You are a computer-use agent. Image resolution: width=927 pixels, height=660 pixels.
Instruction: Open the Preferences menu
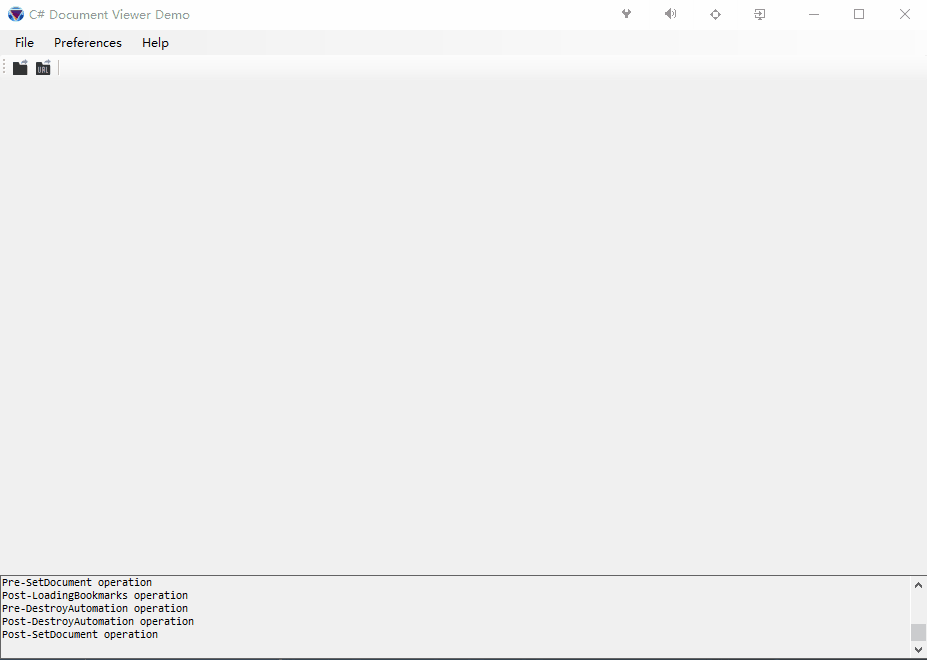click(87, 42)
